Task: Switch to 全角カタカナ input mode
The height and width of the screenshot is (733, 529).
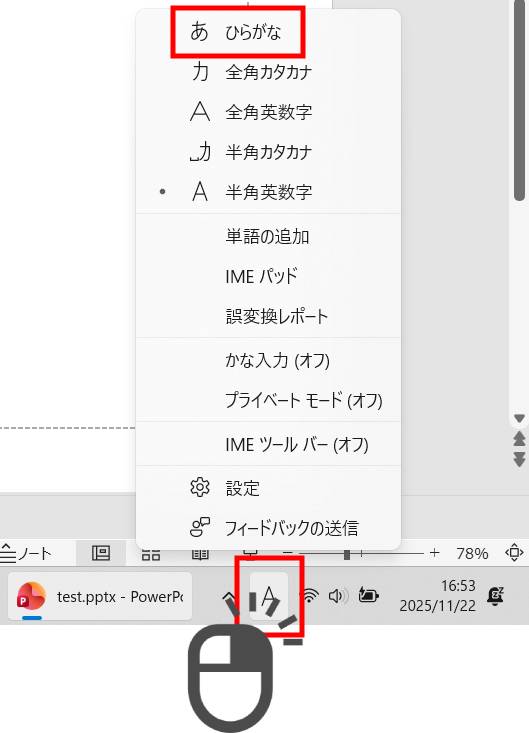Action: click(x=268, y=72)
